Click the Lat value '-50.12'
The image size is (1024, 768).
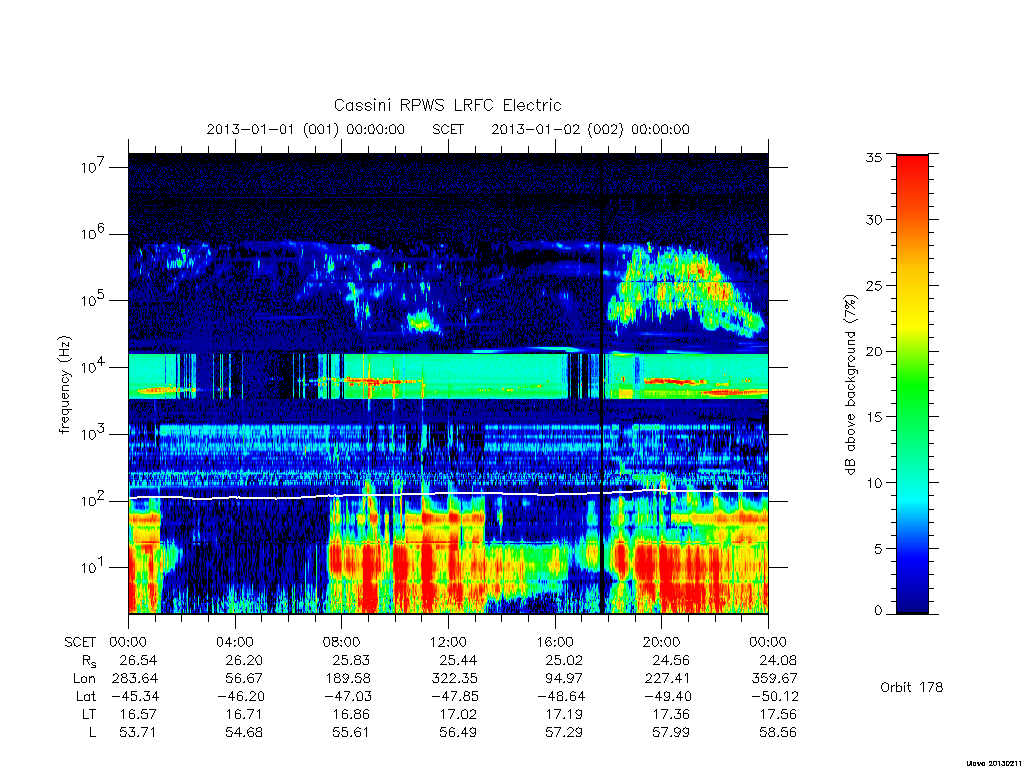click(775, 696)
